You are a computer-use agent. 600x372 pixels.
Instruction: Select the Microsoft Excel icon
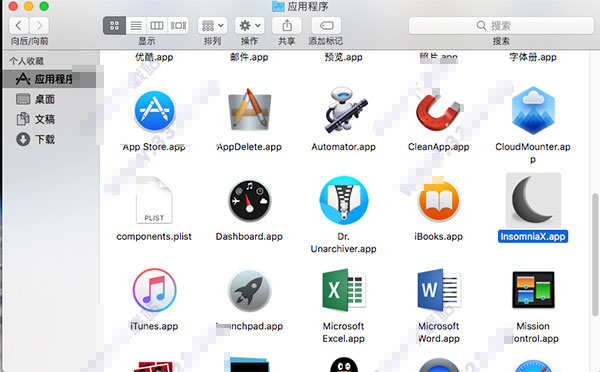point(344,290)
